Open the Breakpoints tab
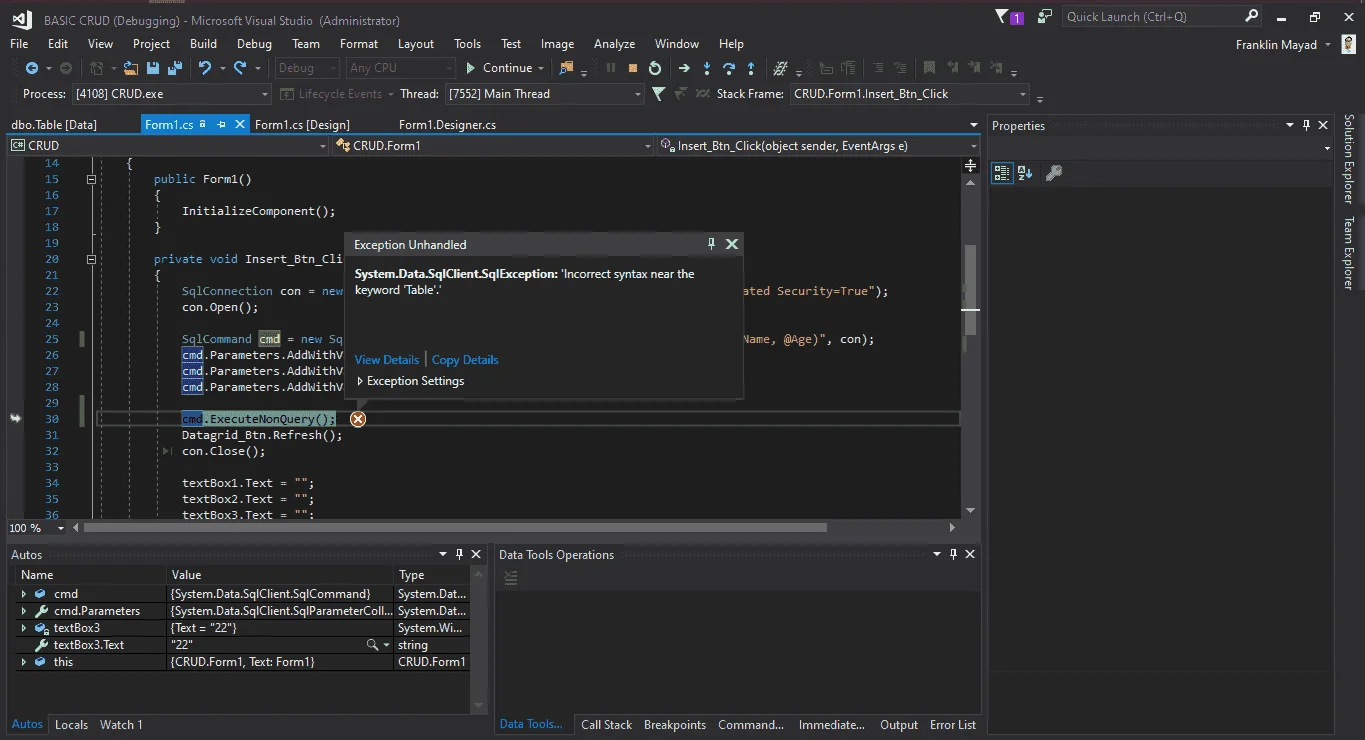 pyautogui.click(x=675, y=725)
